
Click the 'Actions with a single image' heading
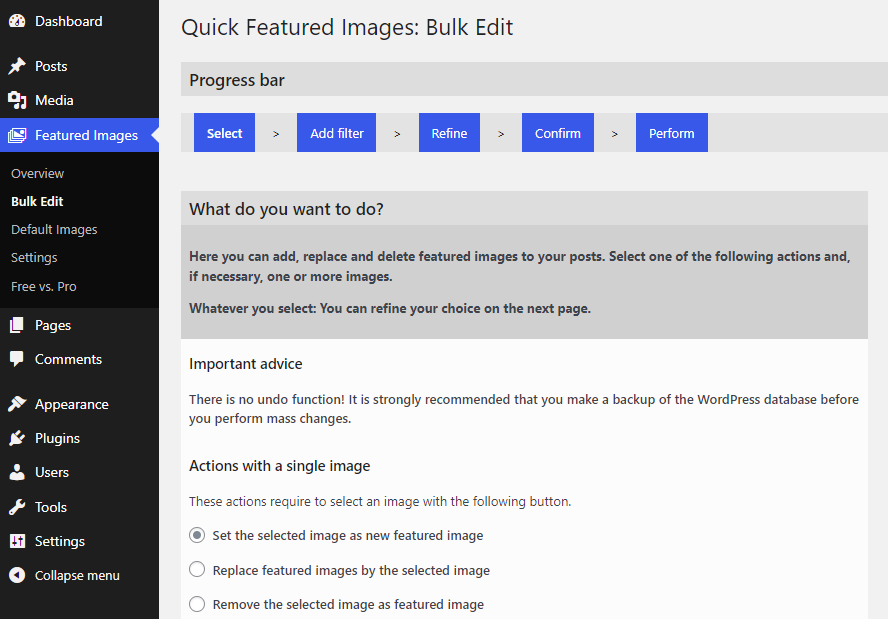[x=280, y=466]
